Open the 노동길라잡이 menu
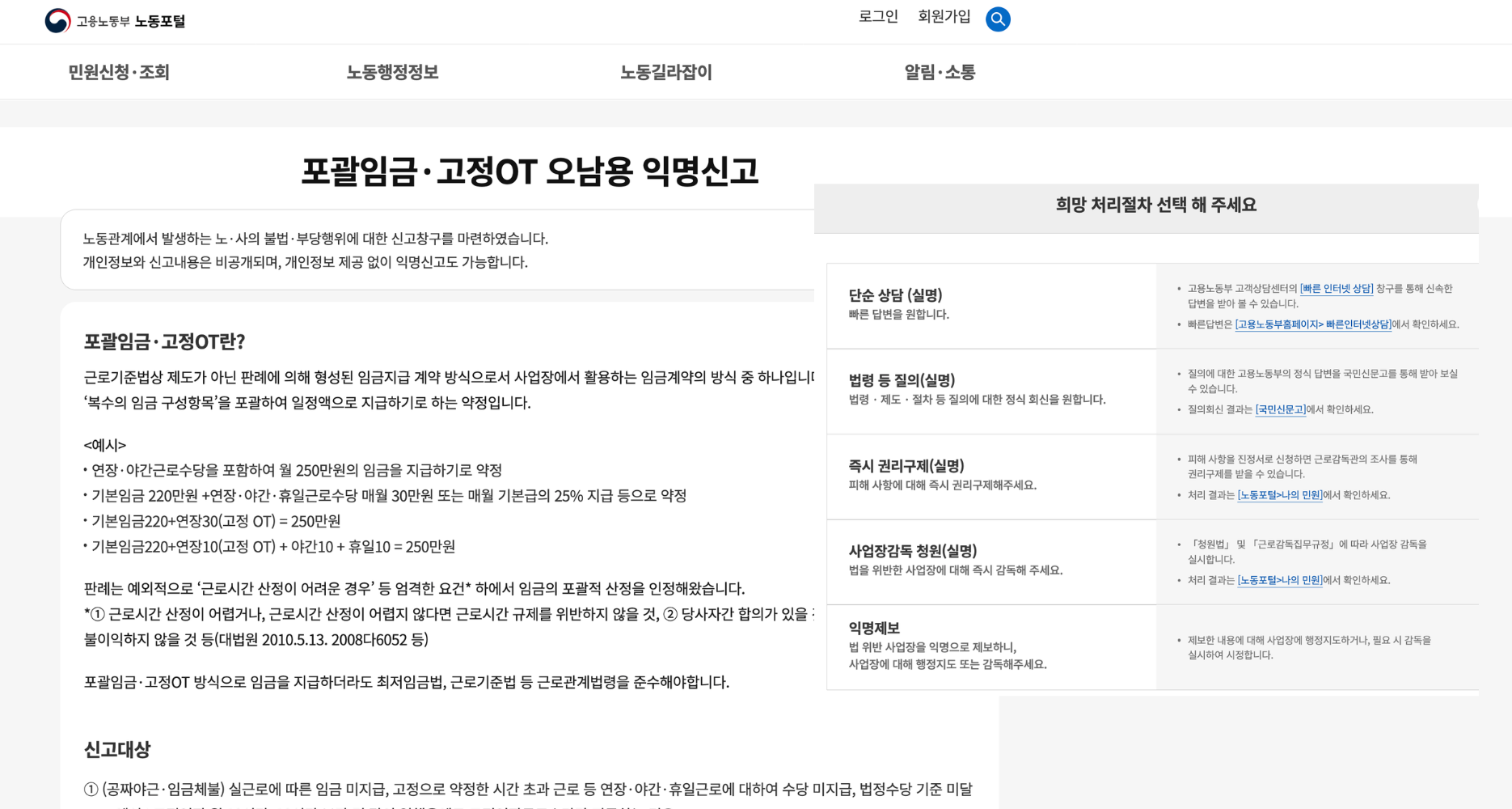1512x809 pixels. point(665,72)
